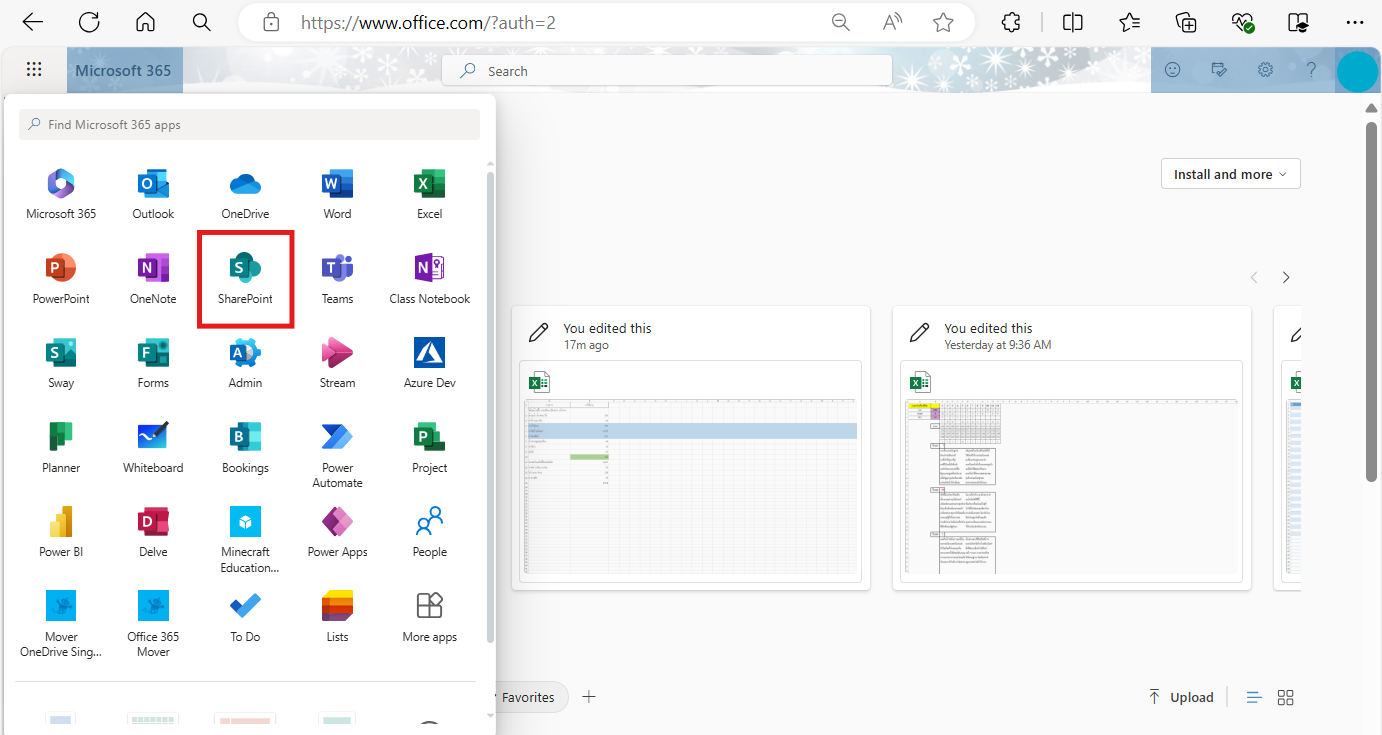Launch the Whiteboard app
Screen dimensions: 1382x735
point(153,448)
